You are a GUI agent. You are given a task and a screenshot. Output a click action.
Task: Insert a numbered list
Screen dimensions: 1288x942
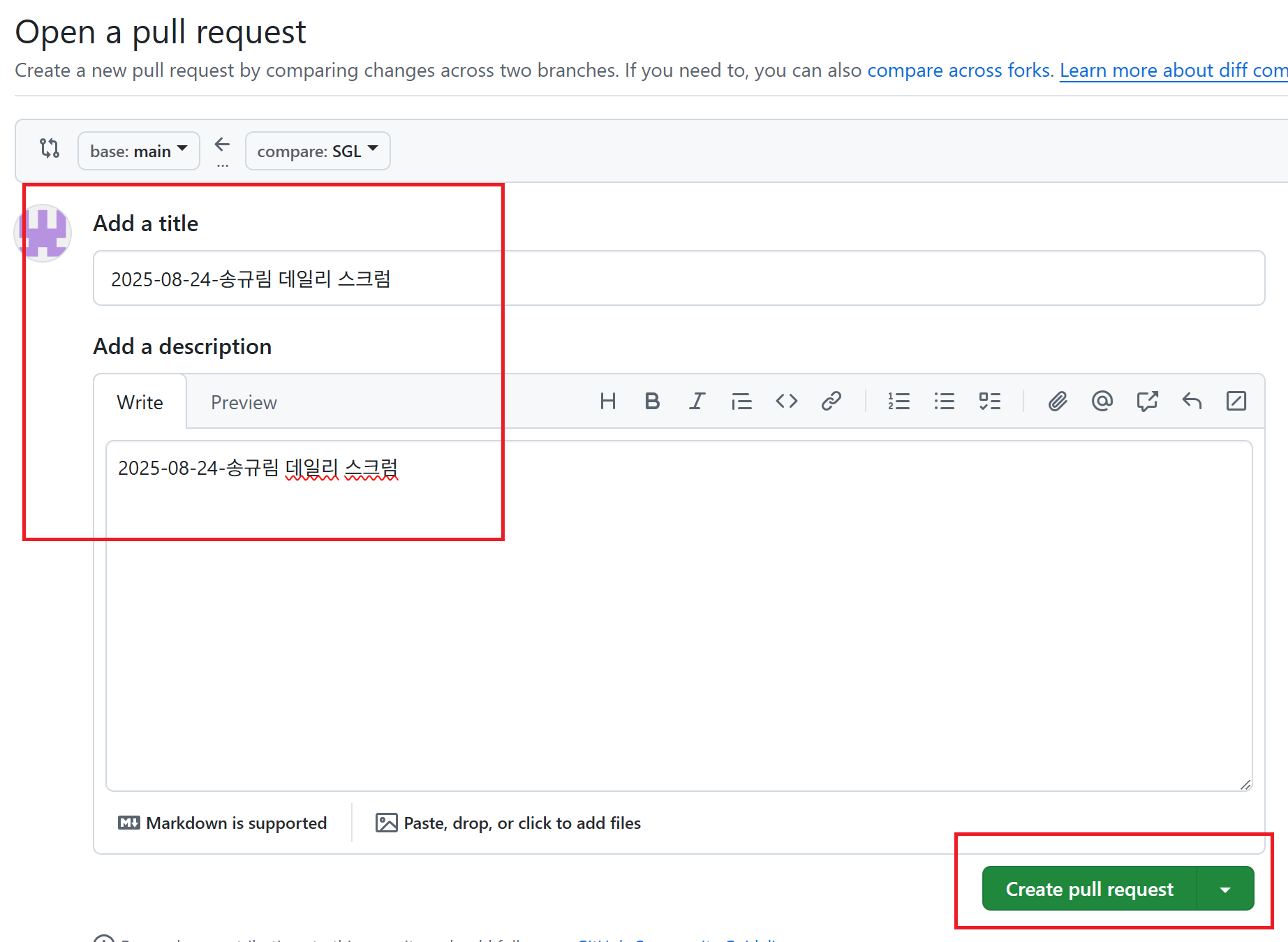[898, 401]
